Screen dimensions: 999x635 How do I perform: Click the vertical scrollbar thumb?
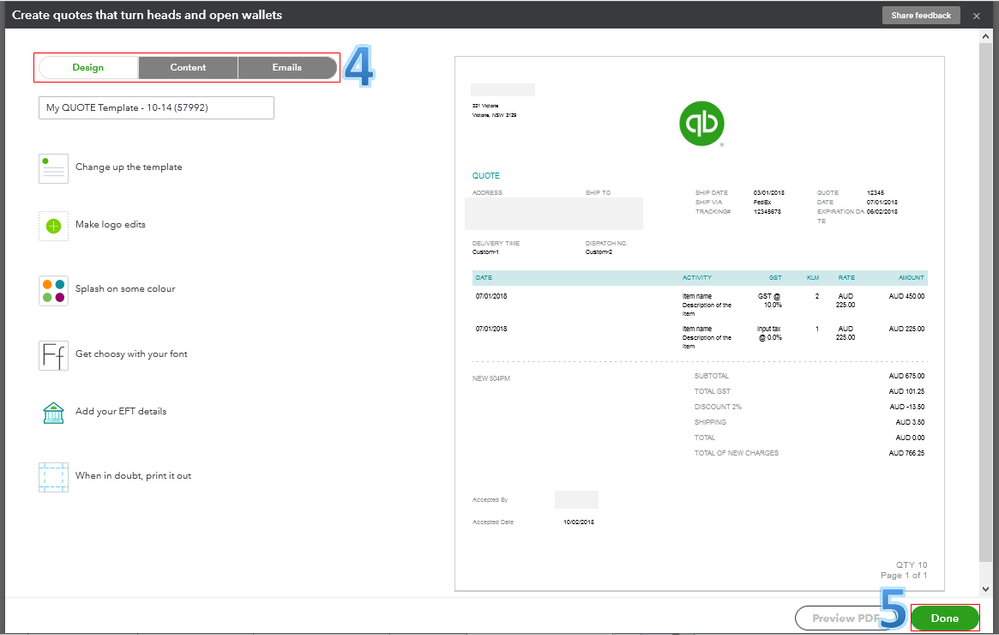(x=986, y=303)
